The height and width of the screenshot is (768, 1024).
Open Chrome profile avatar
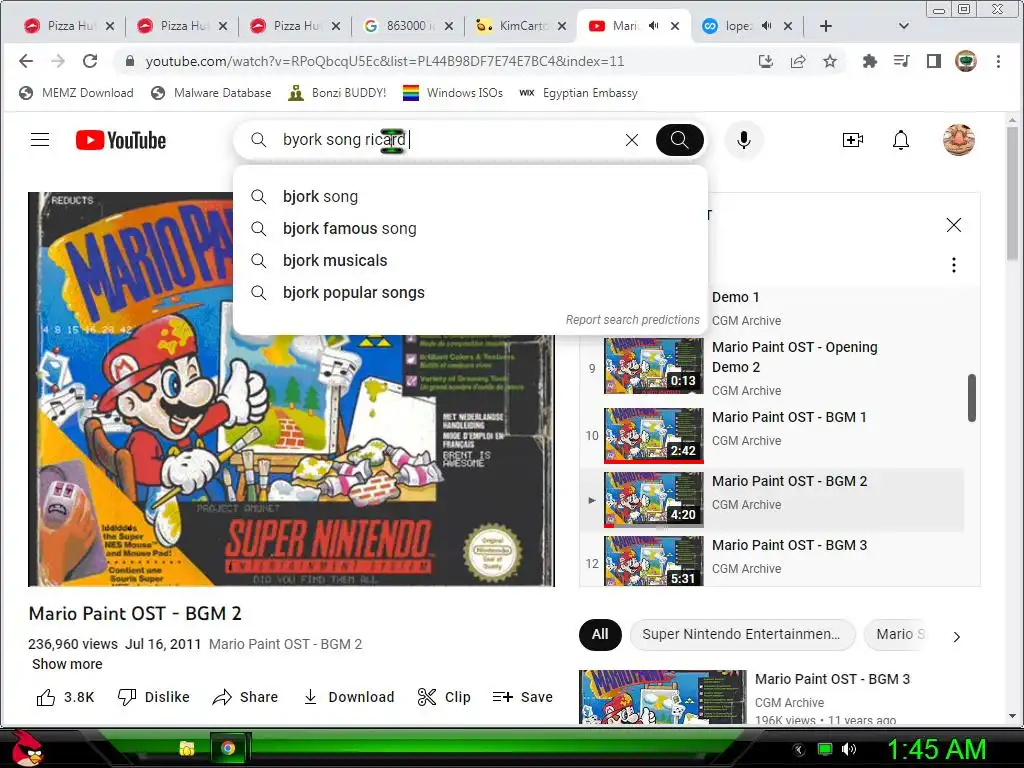[965, 61]
